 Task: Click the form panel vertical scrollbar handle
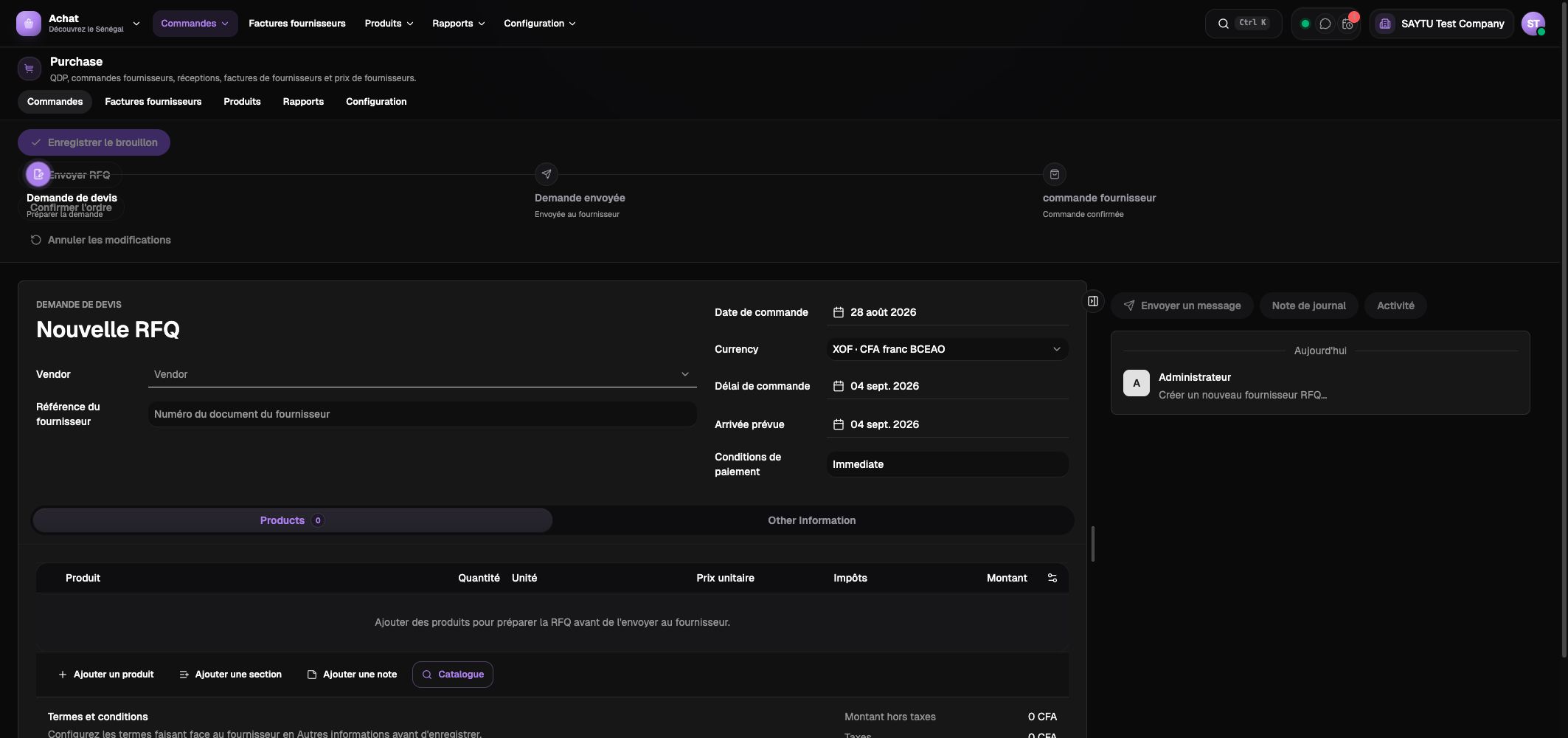1093,544
